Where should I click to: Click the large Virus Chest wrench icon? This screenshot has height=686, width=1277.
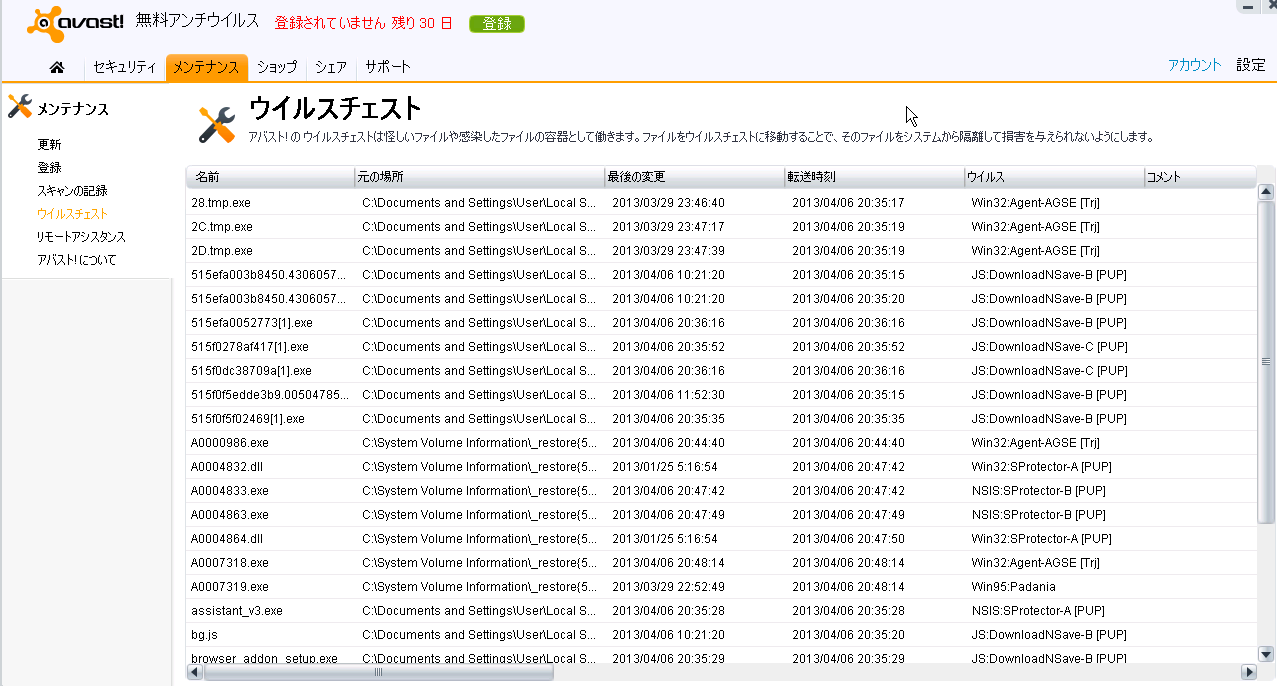pos(217,125)
